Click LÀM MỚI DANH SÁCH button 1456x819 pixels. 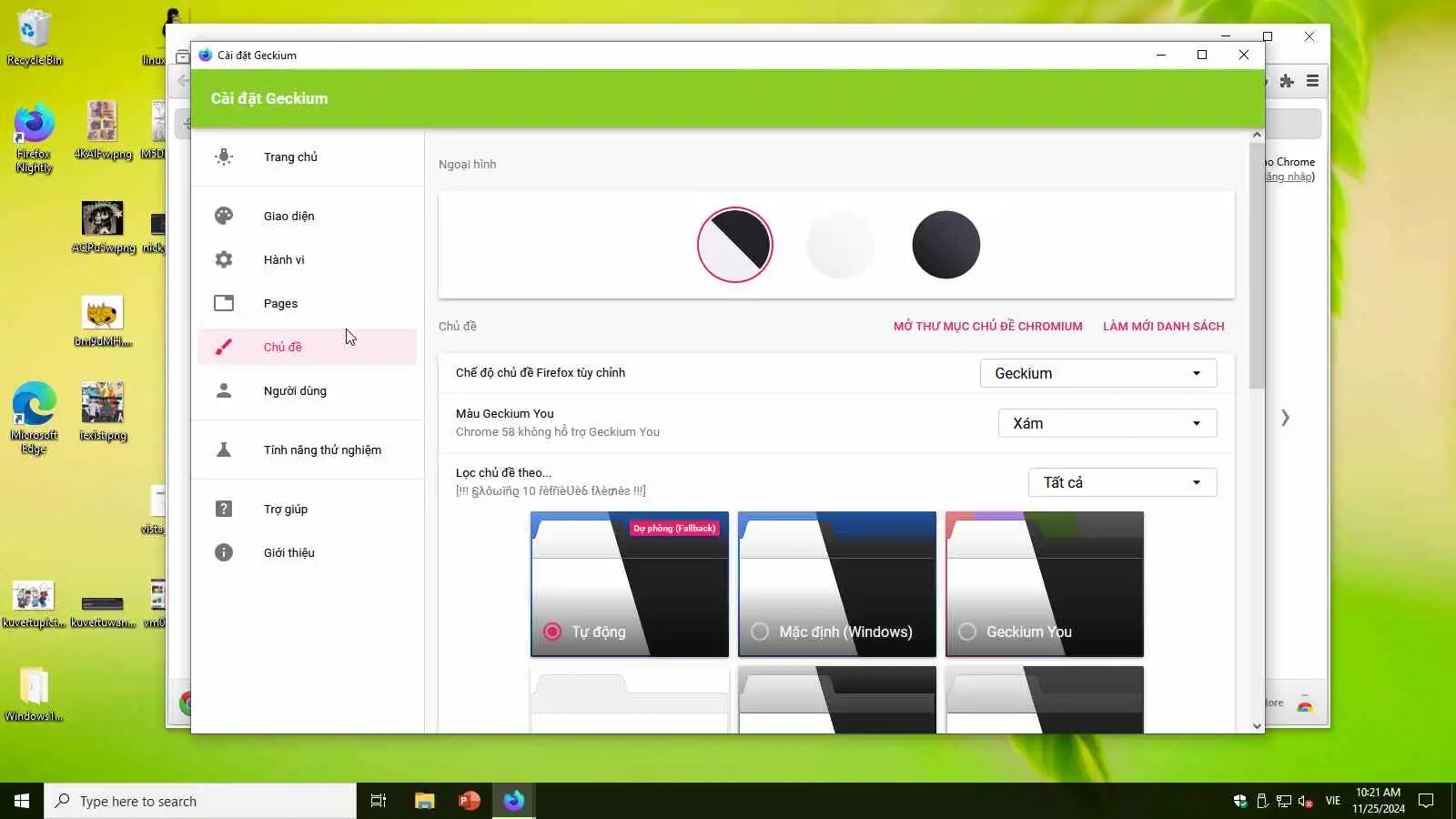pos(1164,326)
